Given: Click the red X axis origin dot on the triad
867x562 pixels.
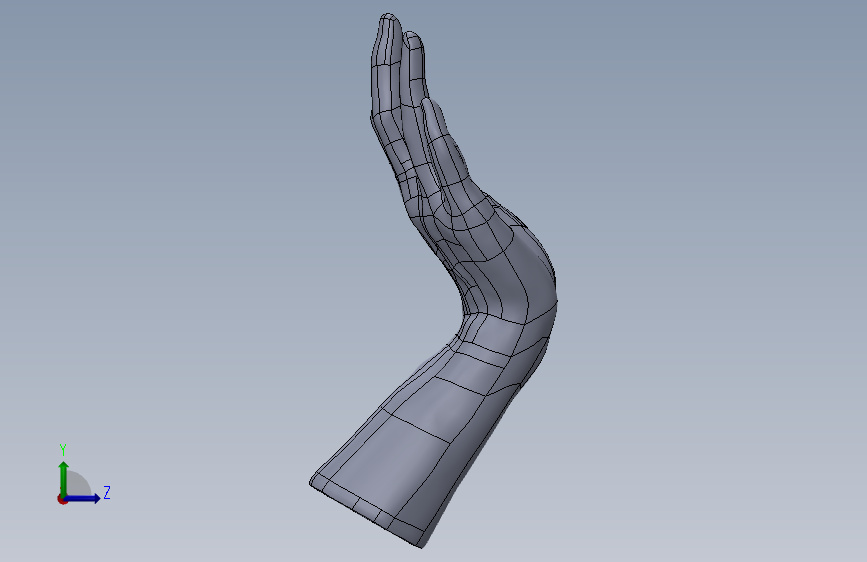Looking at the screenshot, I should (x=62, y=499).
